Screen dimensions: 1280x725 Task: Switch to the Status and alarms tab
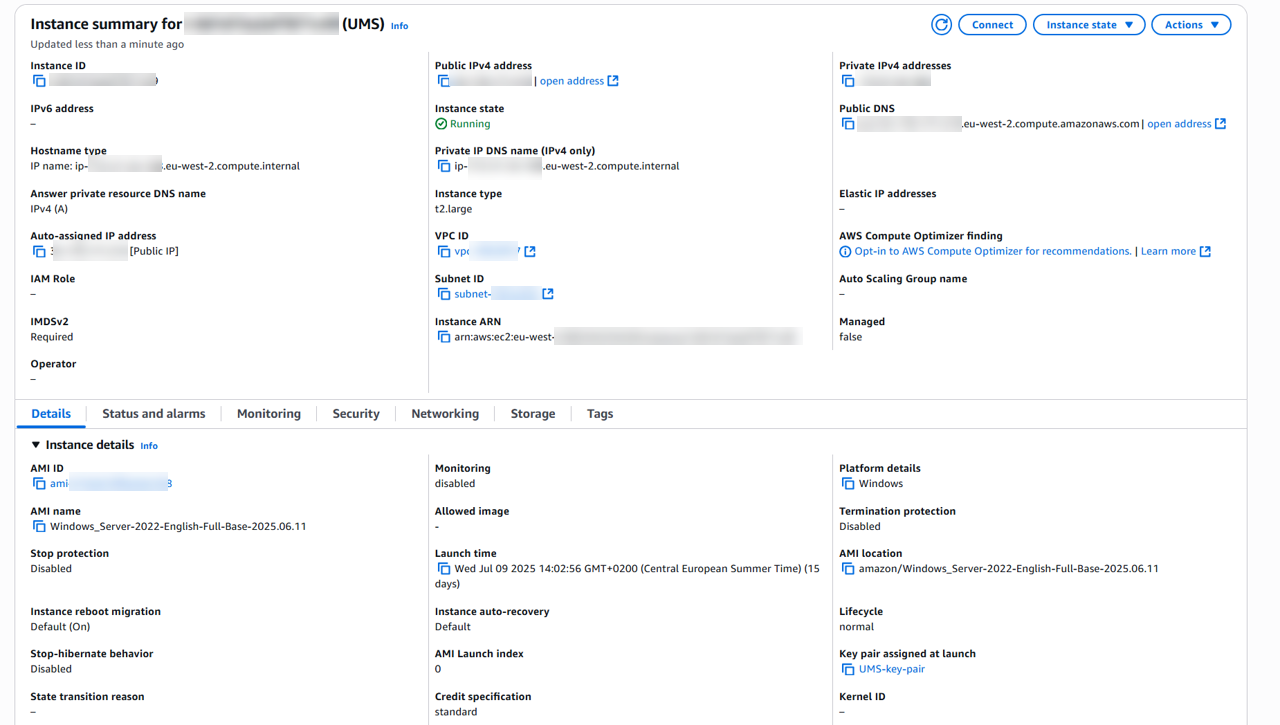point(153,414)
